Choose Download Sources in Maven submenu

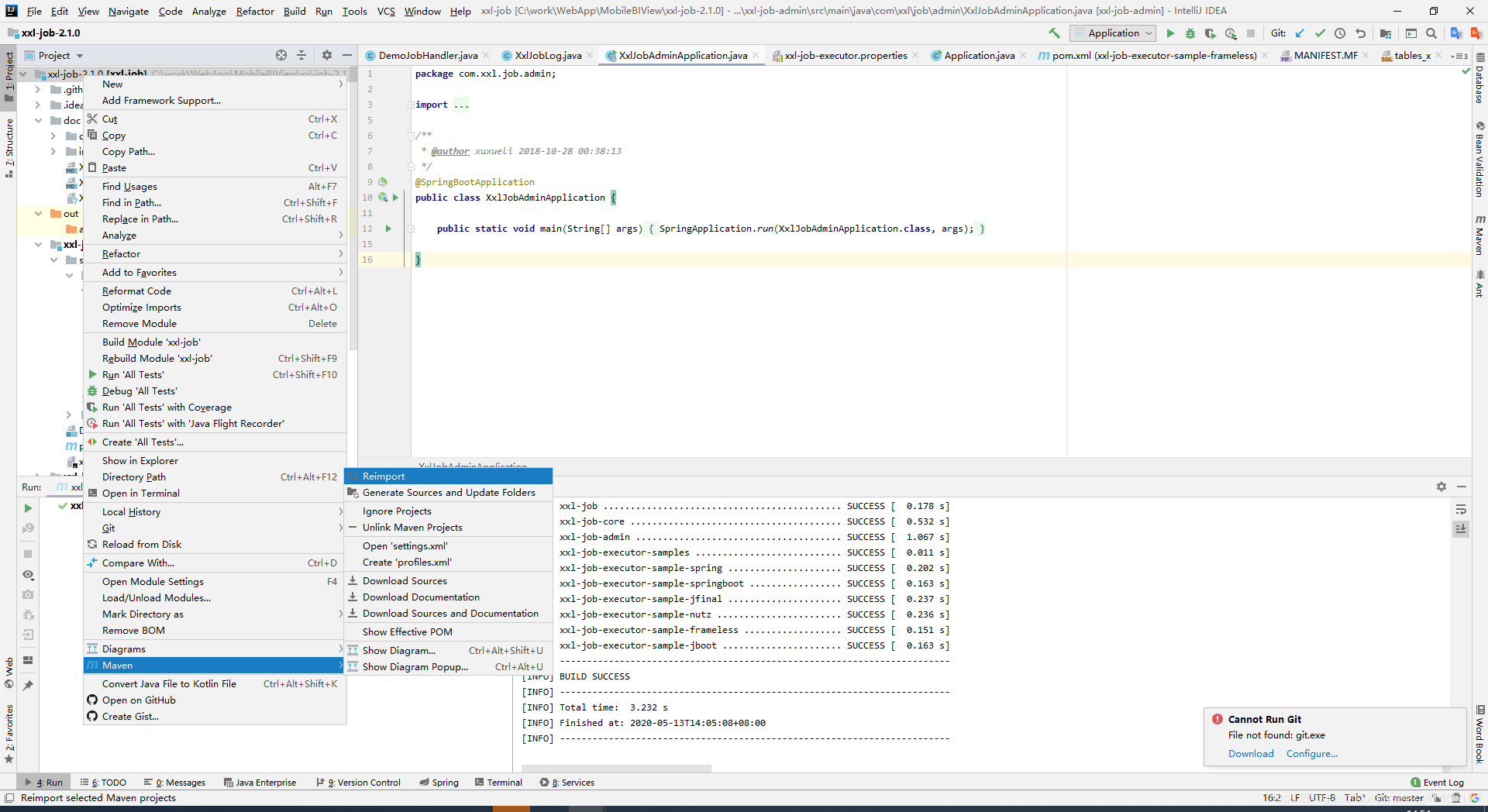coord(449,581)
